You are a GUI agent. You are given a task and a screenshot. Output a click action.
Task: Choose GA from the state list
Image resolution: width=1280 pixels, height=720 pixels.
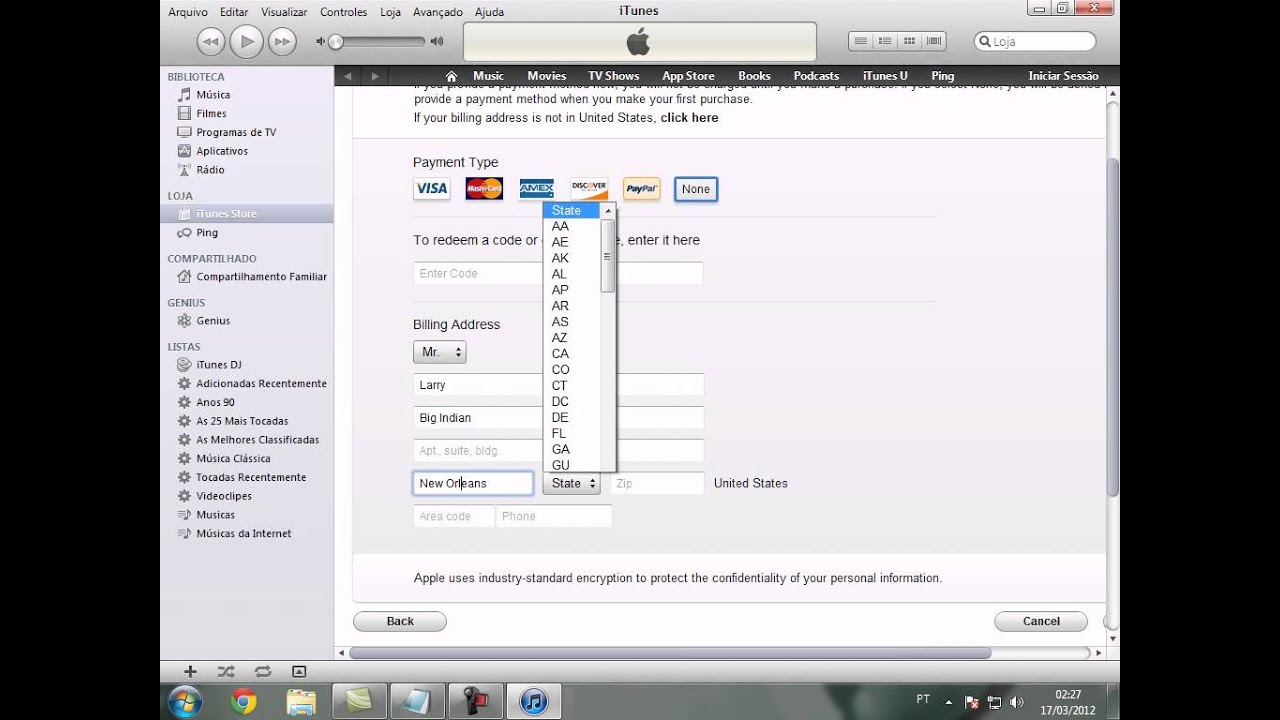tap(560, 450)
